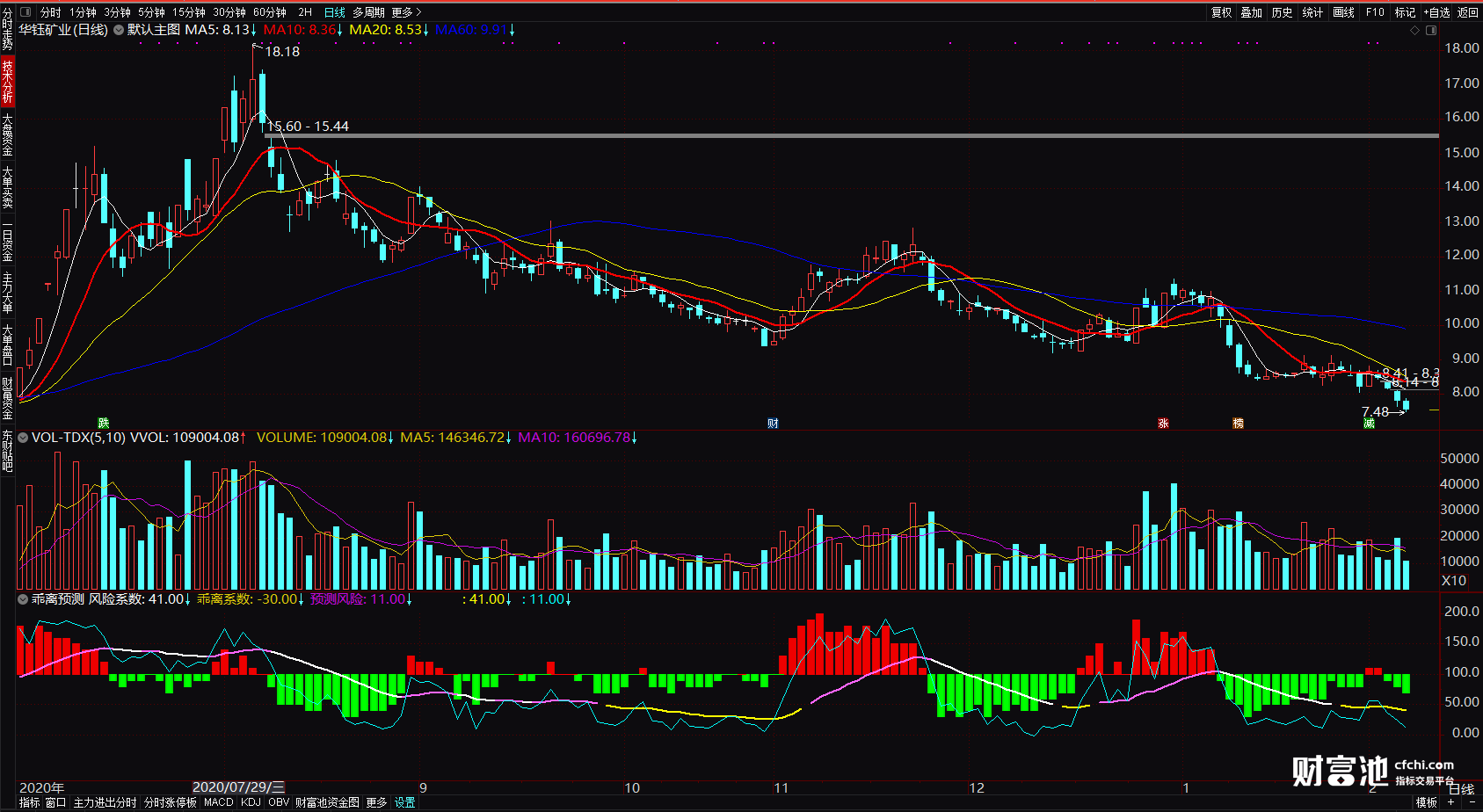This screenshot has width=1483, height=812.
Task: Switch to 分时 intraday view
Action: [51, 12]
